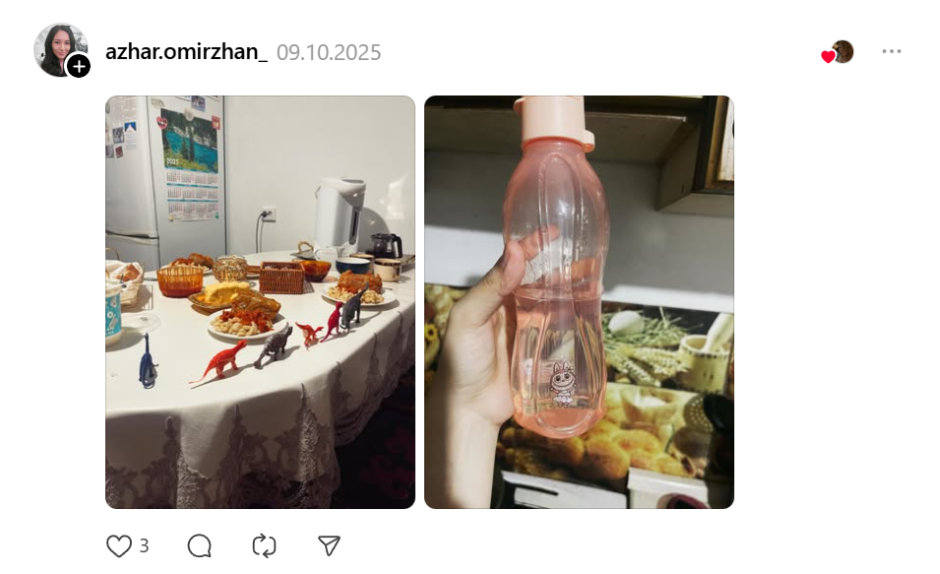
Task: Open azhar.omirzhan_ profile picture
Action: point(61,50)
